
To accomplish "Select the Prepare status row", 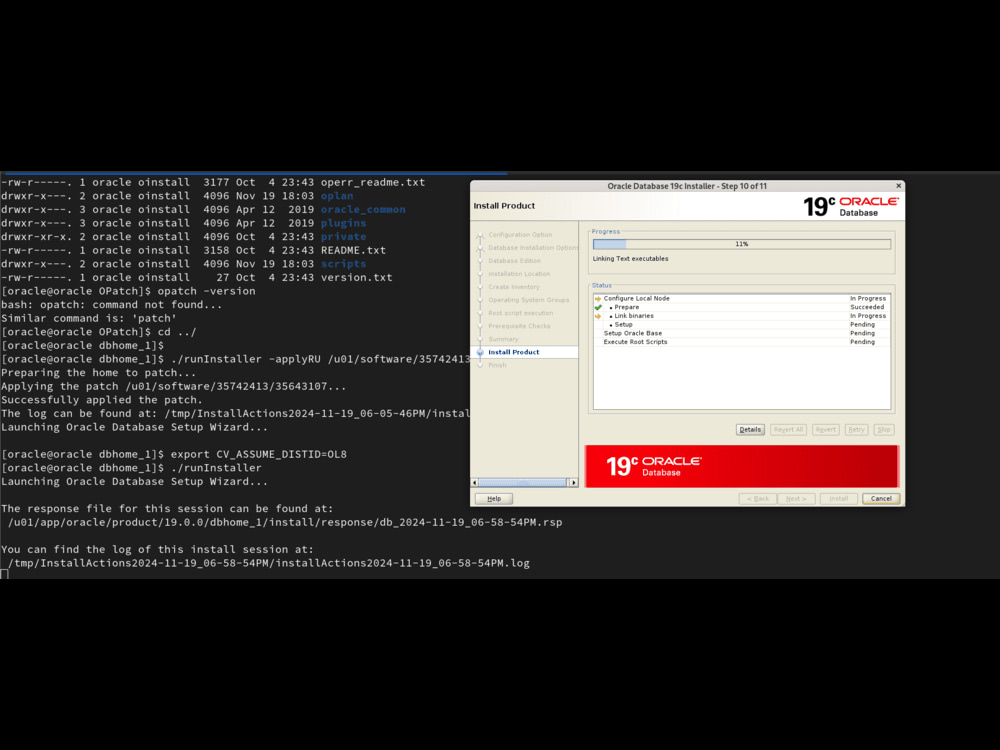I will [742, 307].
